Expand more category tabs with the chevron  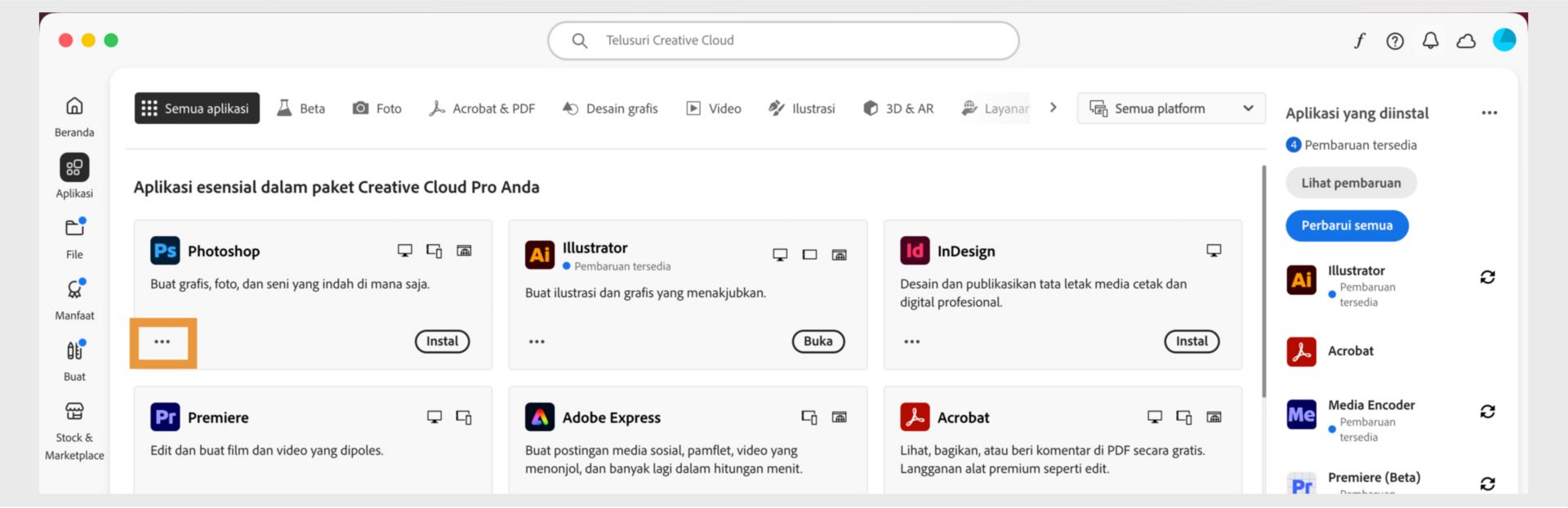click(1053, 108)
